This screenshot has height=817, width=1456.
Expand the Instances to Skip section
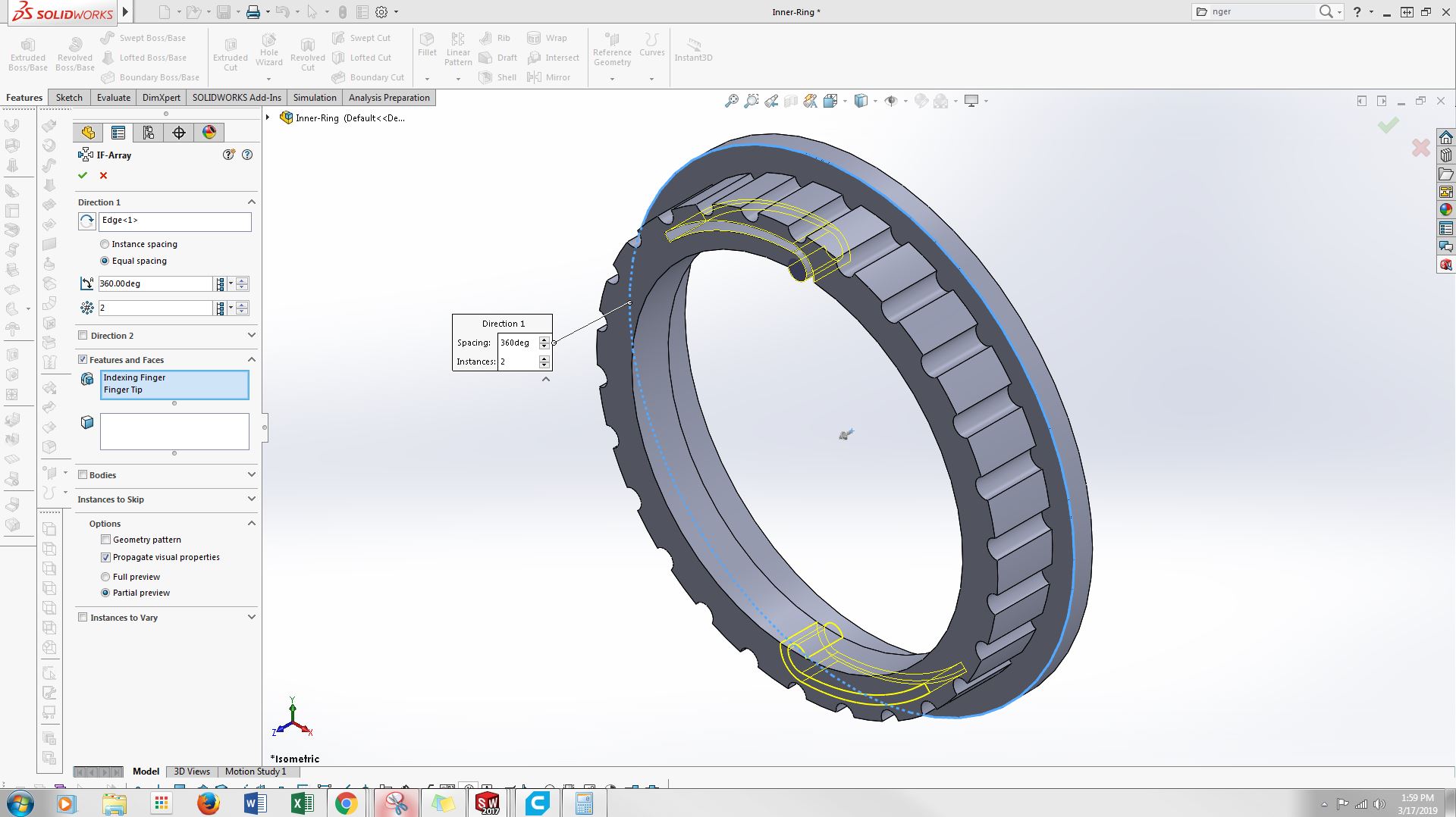[x=252, y=499]
